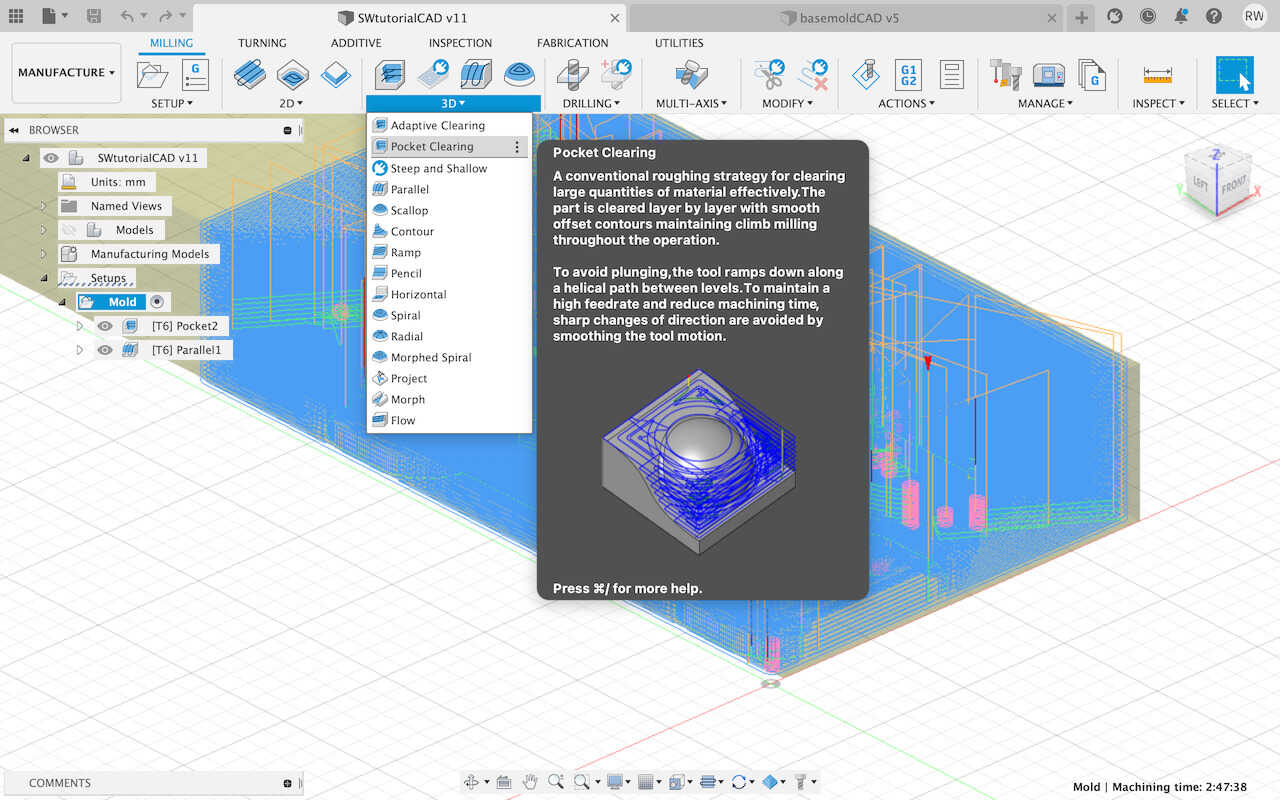Image resolution: width=1280 pixels, height=800 pixels.
Task: Open the job status clock icon
Action: coord(1148,16)
